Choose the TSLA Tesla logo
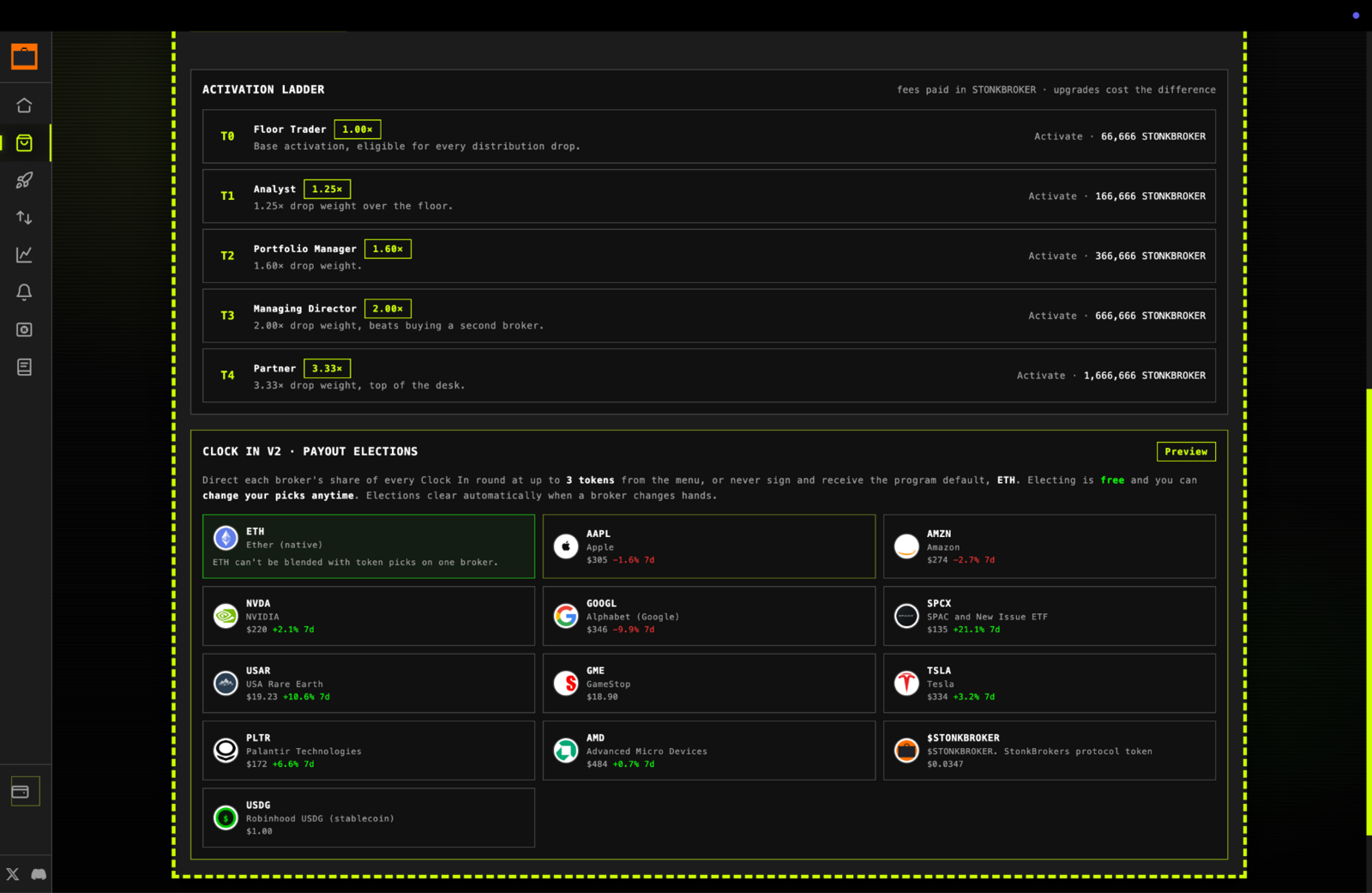The image size is (1372, 893). [906, 684]
